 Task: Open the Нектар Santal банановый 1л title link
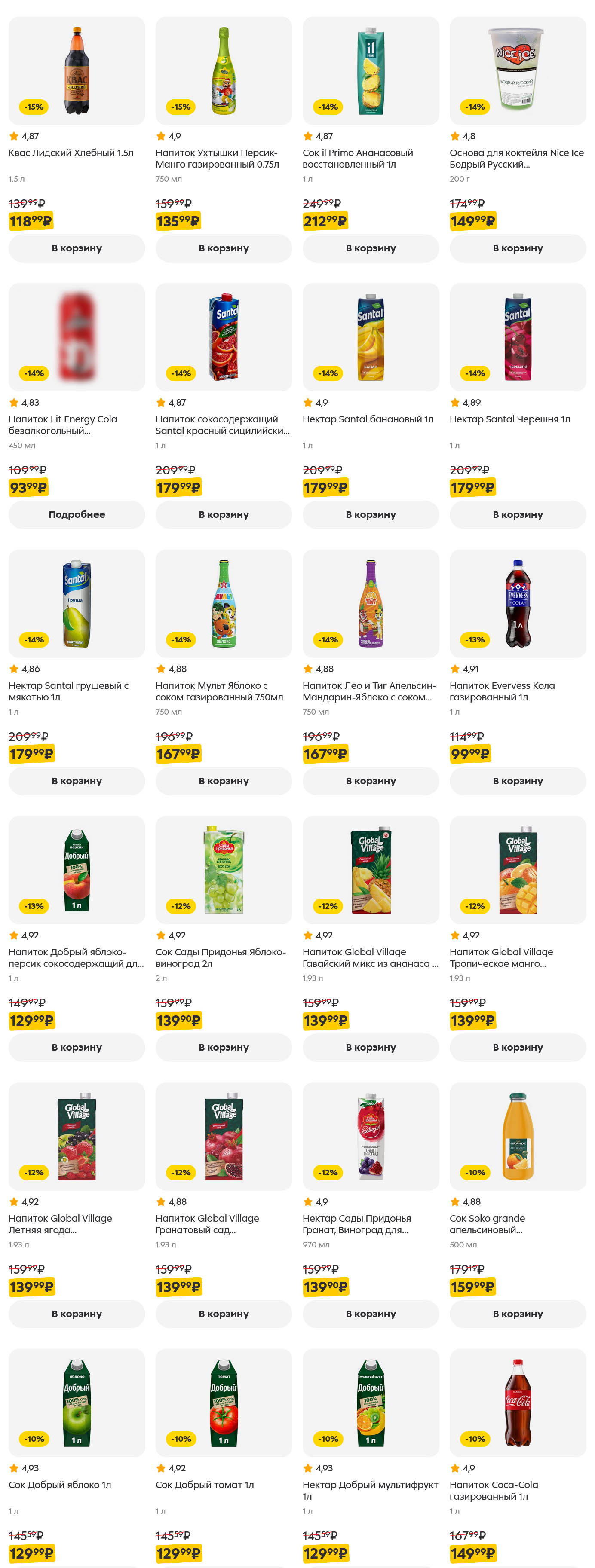[368, 419]
